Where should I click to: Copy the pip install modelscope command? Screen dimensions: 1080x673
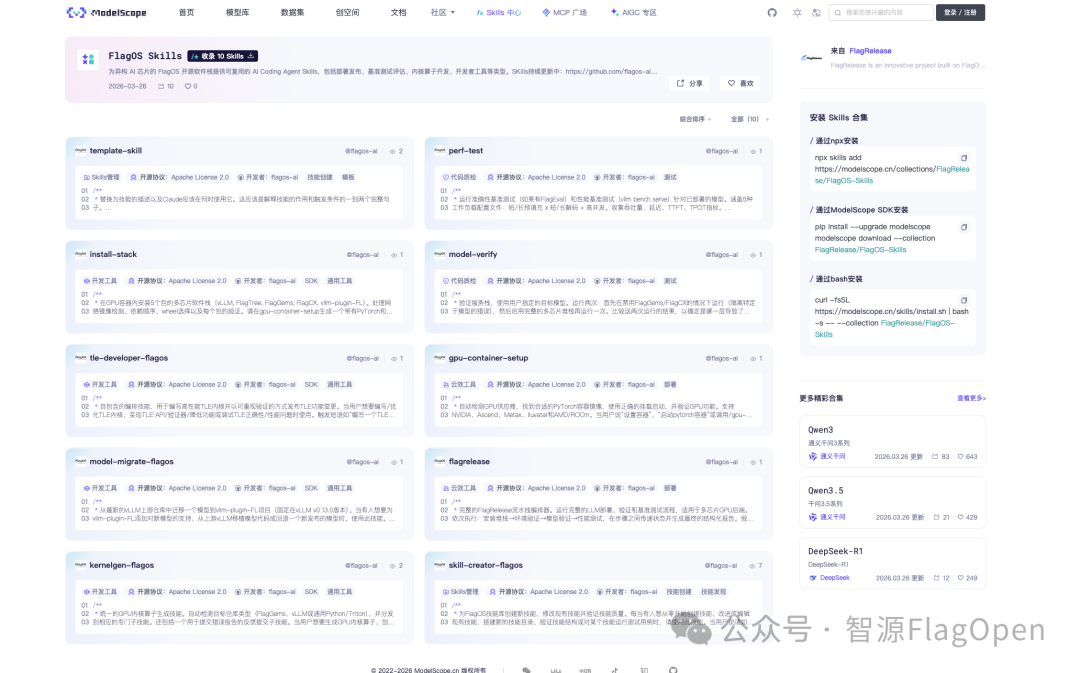(964, 227)
